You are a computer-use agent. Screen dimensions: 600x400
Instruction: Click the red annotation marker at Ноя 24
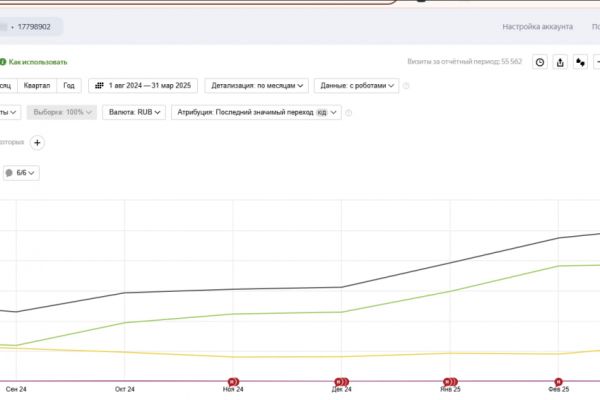coord(234,381)
